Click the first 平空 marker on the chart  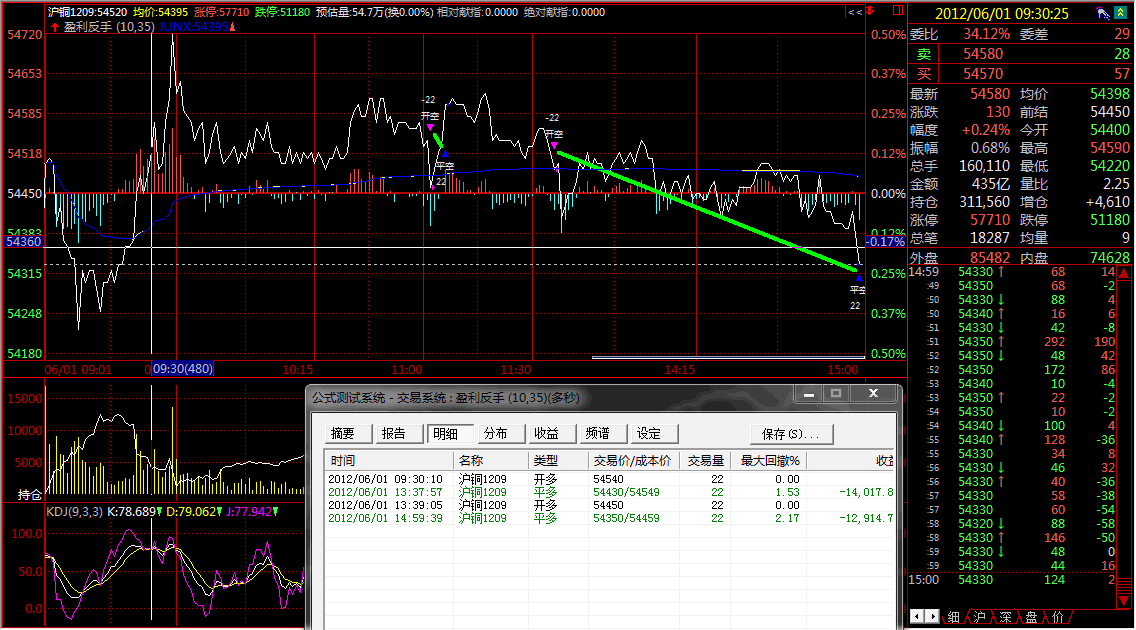pos(445,167)
